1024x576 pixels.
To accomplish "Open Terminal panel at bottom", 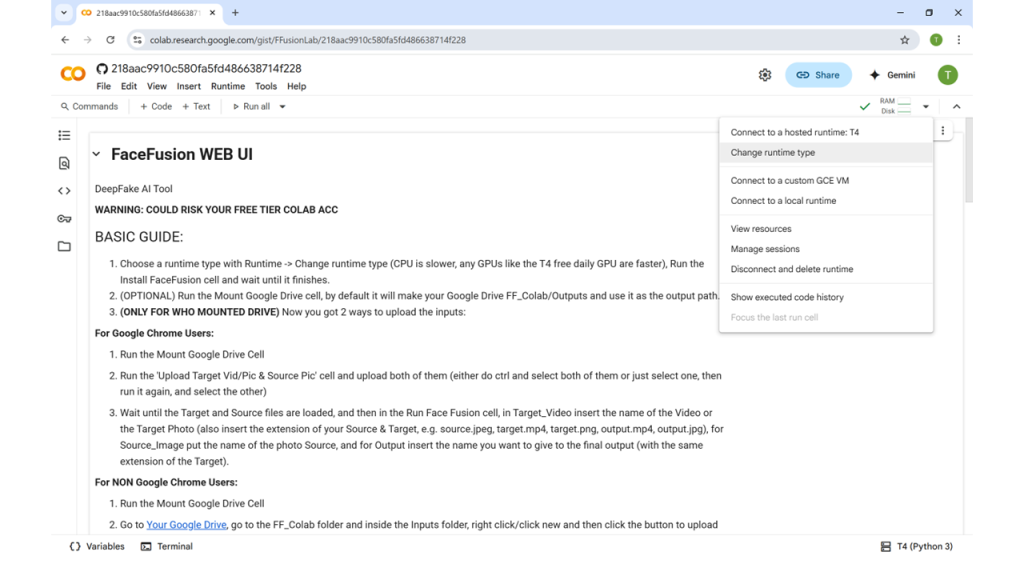I will pos(167,547).
